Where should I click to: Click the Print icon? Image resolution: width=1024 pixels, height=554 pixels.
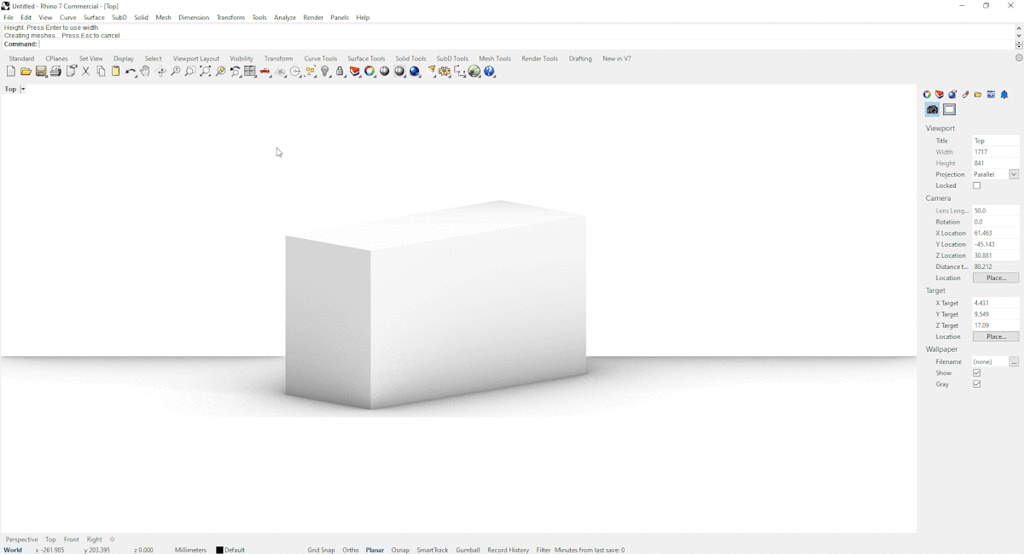pos(56,71)
